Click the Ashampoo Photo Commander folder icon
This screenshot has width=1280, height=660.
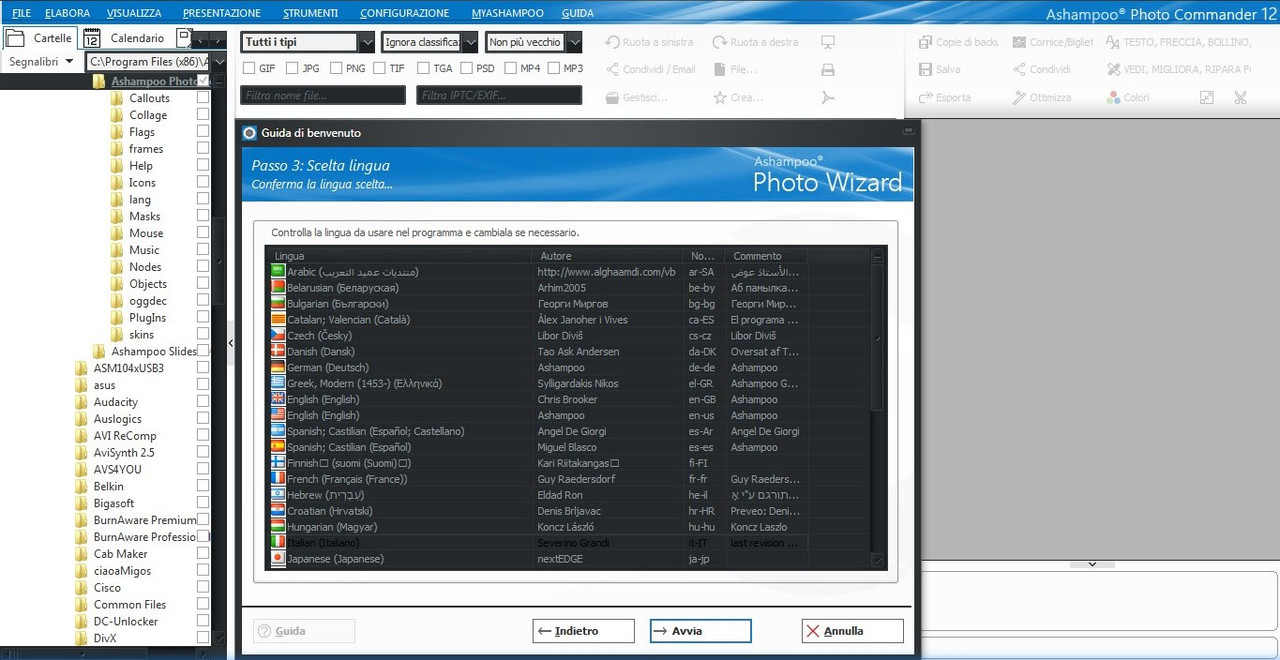[x=99, y=81]
